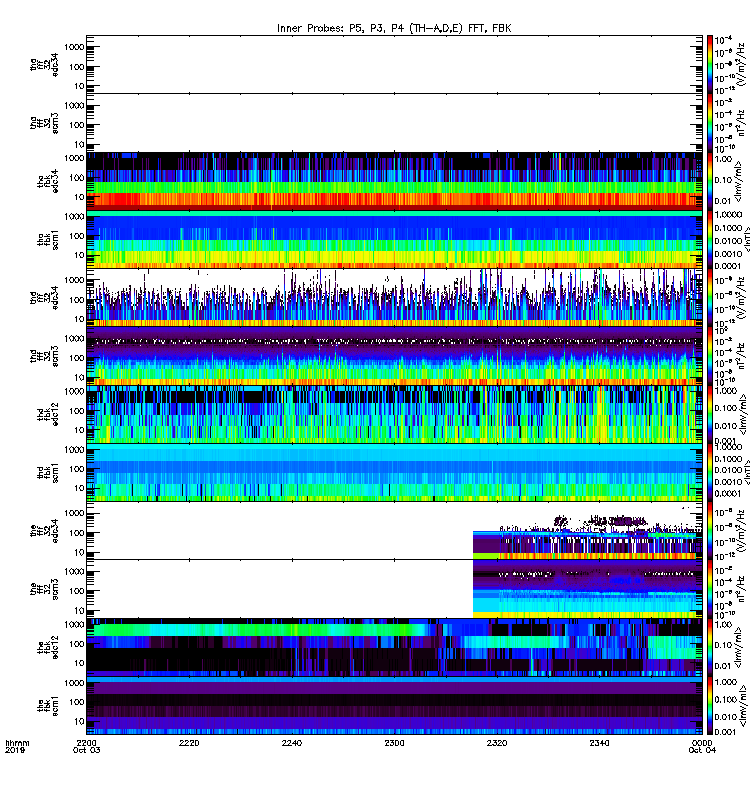Image resolution: width=750 pixels, height=800 pixels.
Task: Click the color bar beside thd fbk edc12 panel
Action: click(x=709, y=414)
